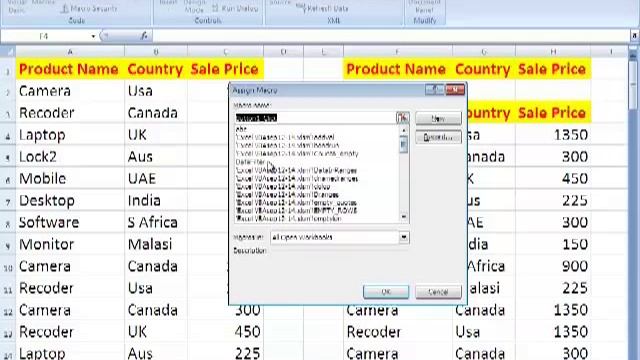Image resolution: width=640 pixels, height=360 pixels.
Task: Click cell B8 containing S Africa
Action: tap(156, 223)
